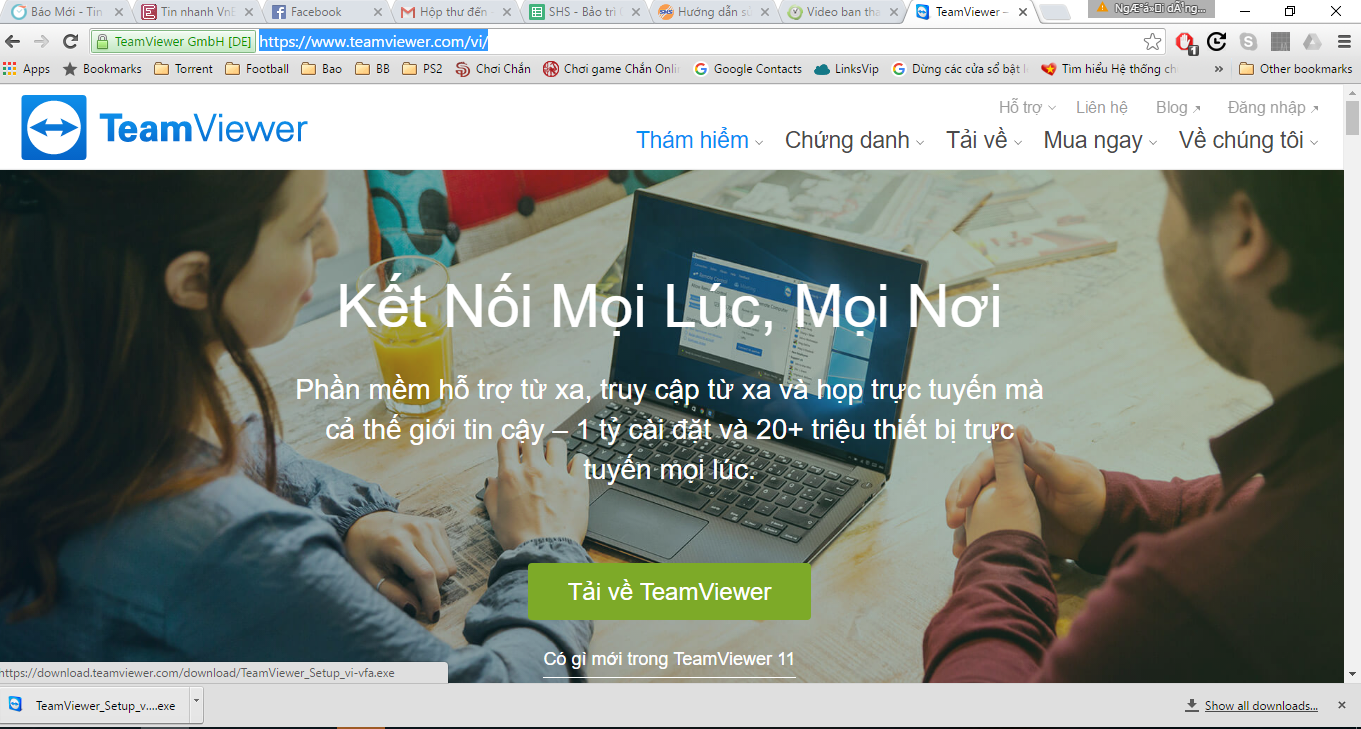The width and height of the screenshot is (1361, 729).
Task: Click the clock-arrow extension icon
Action: tap(1217, 42)
